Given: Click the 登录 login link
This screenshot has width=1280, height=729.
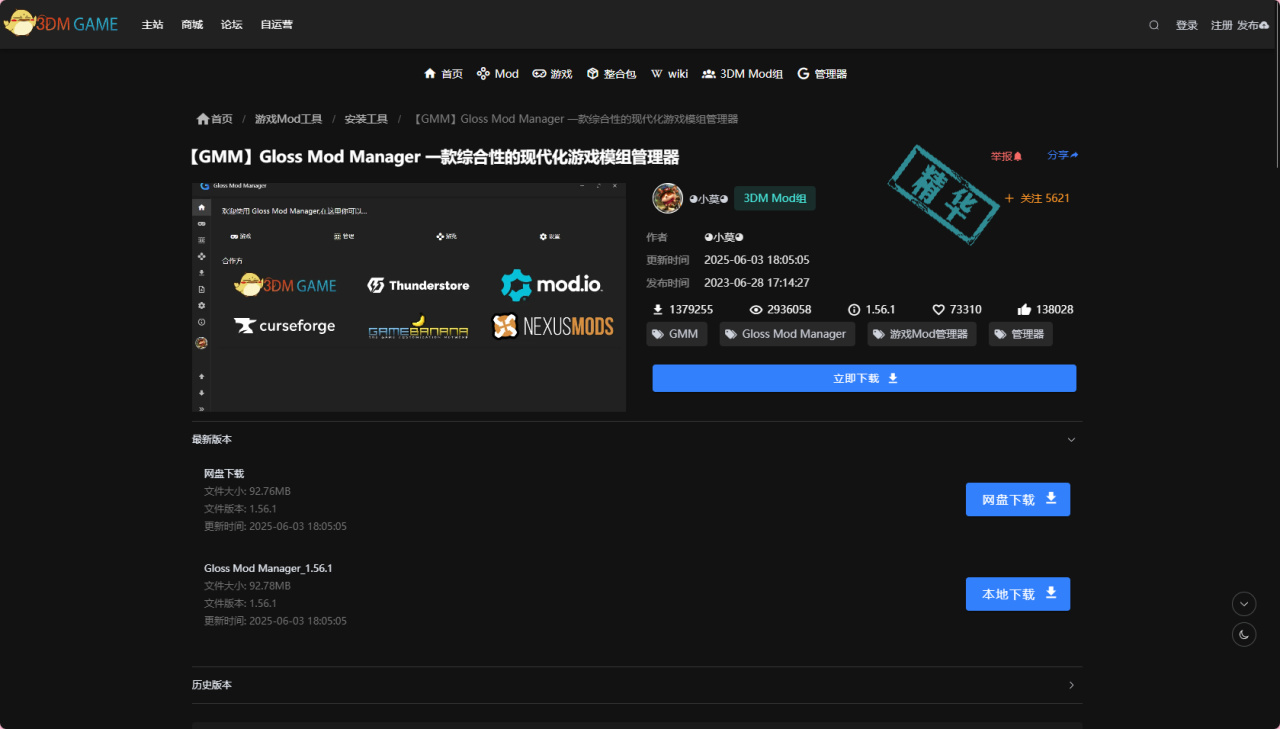Looking at the screenshot, I should 1187,25.
